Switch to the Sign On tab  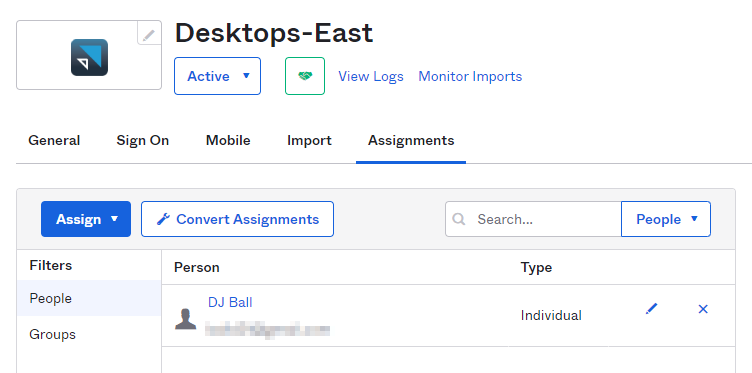[x=142, y=140]
